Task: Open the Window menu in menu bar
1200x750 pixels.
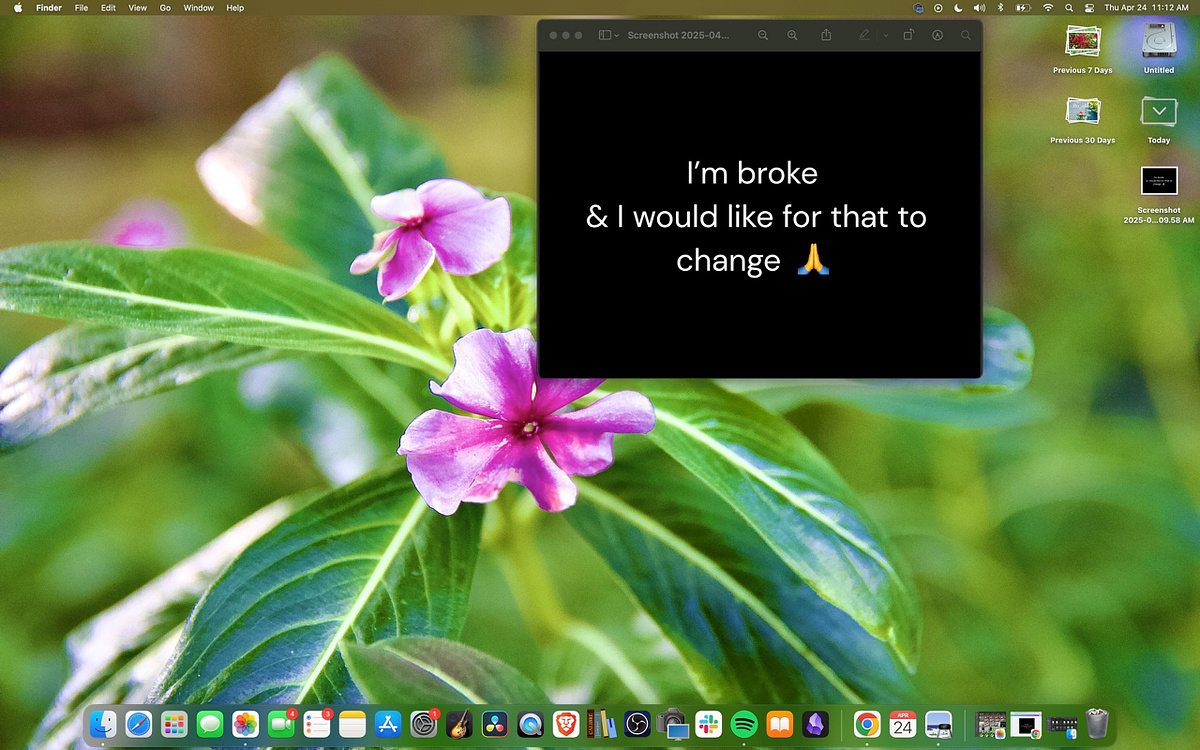Action: [198, 8]
